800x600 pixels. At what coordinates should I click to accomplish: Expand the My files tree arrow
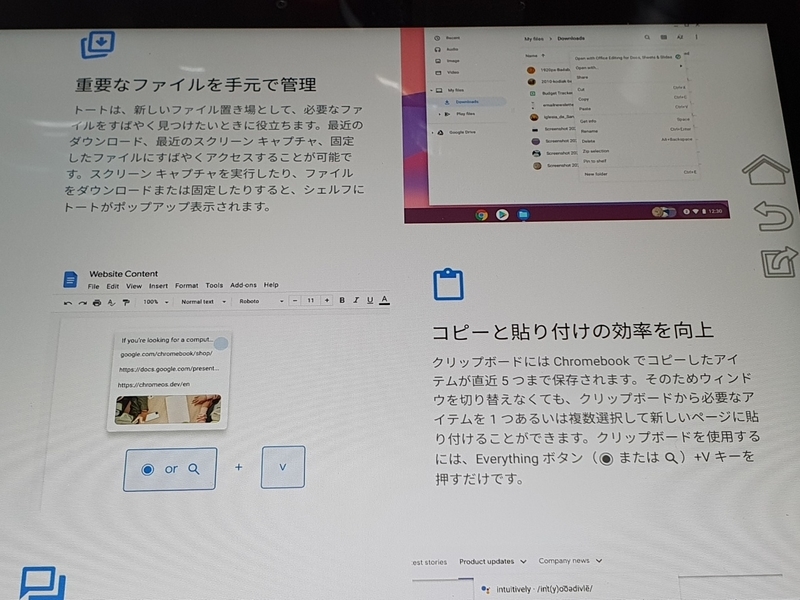[432, 90]
